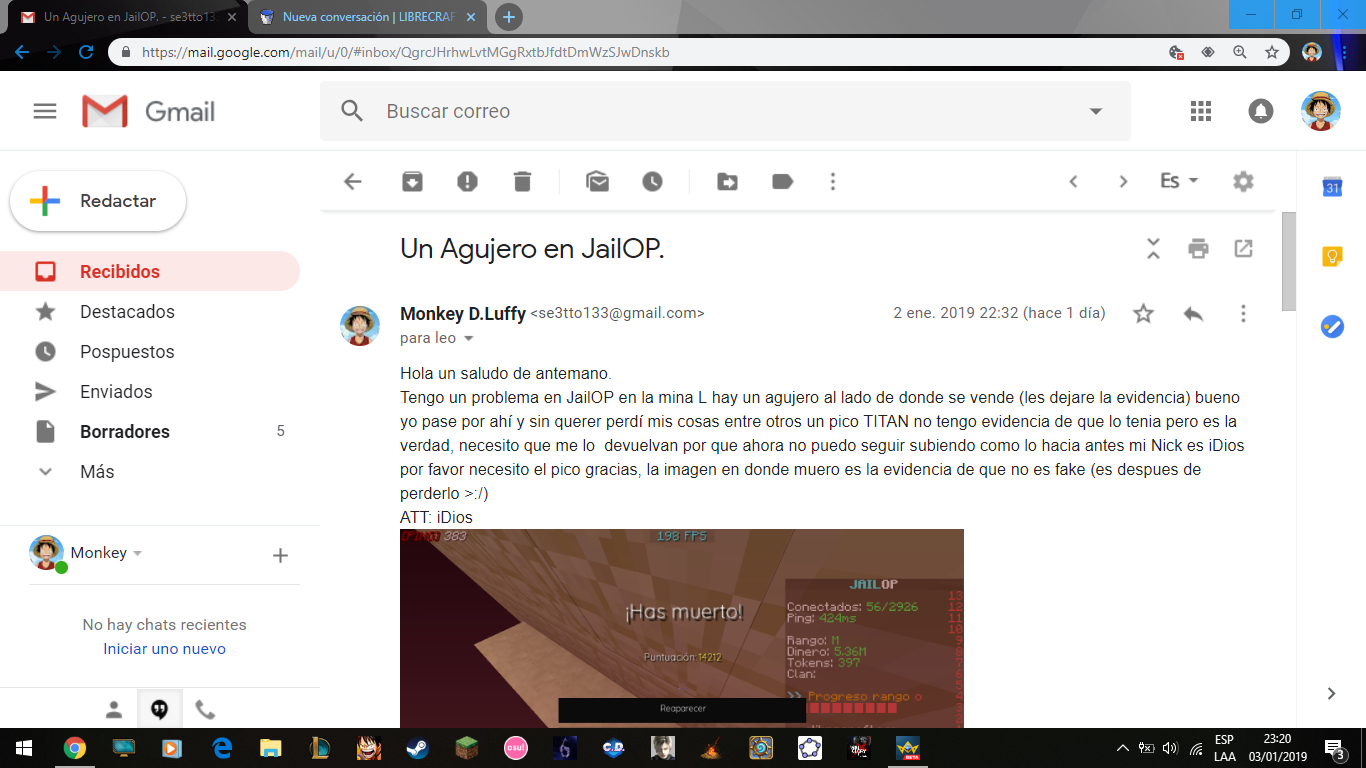
Task: Click the browser address bar URL
Action: [x=405, y=52]
